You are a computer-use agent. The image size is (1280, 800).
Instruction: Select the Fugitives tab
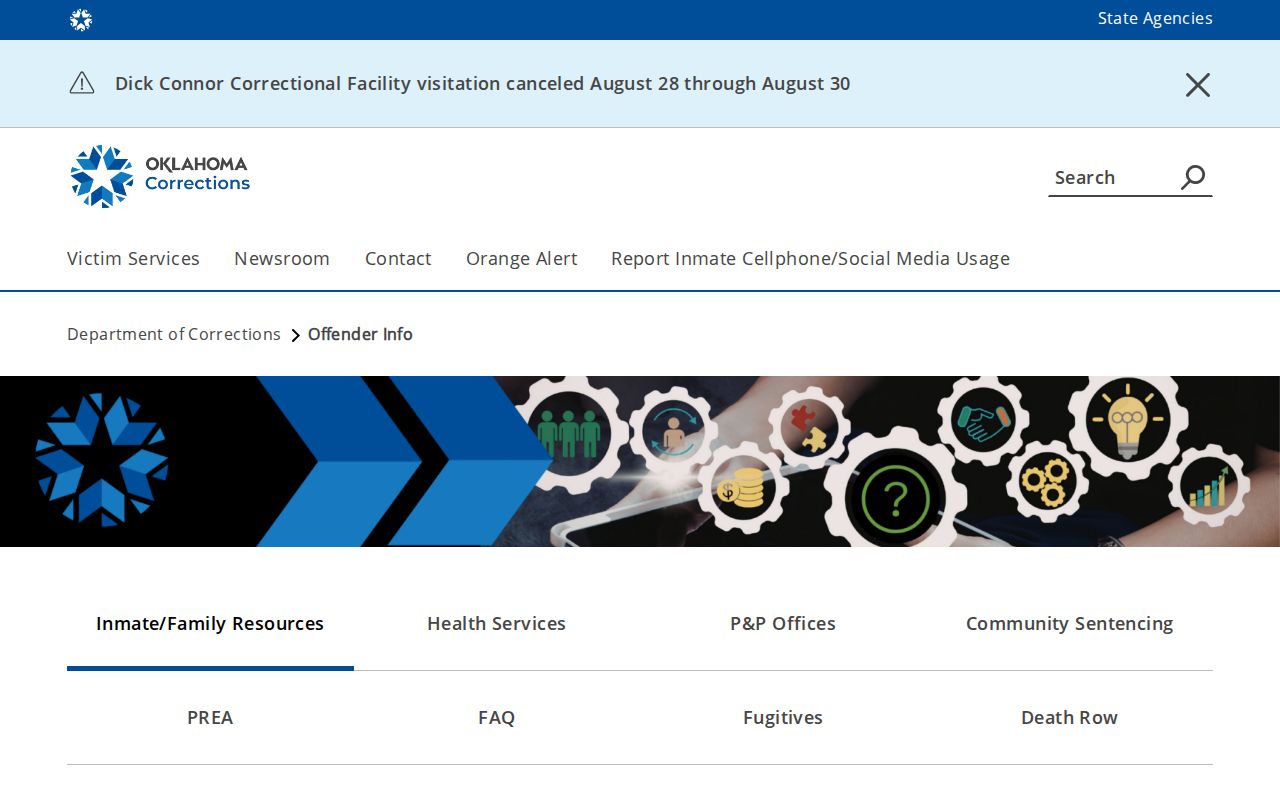tap(783, 717)
